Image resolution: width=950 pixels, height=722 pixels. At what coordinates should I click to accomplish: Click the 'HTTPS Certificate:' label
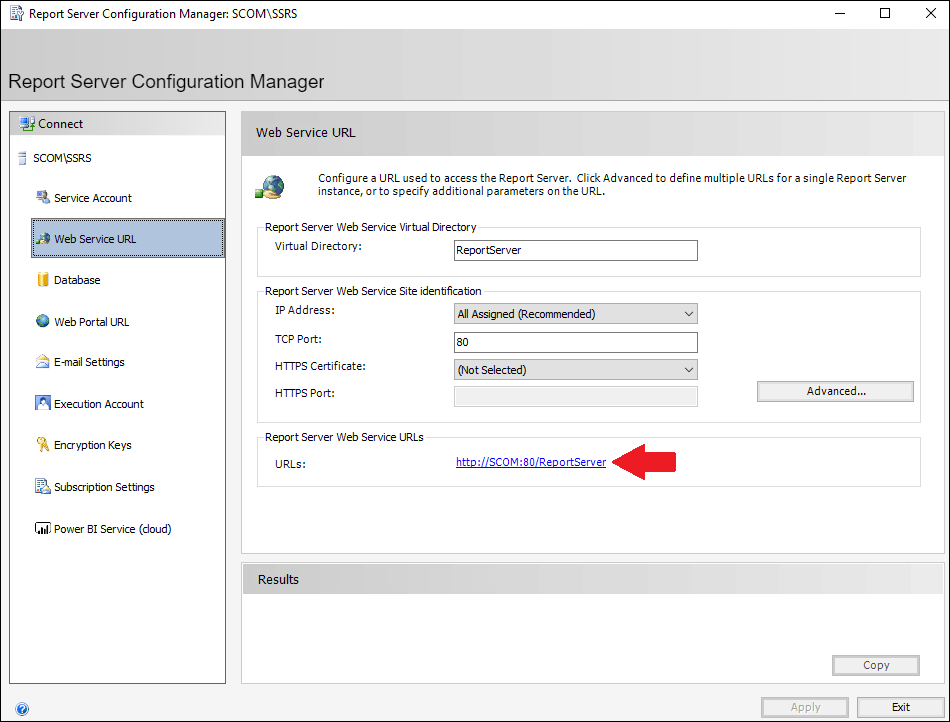(320, 366)
